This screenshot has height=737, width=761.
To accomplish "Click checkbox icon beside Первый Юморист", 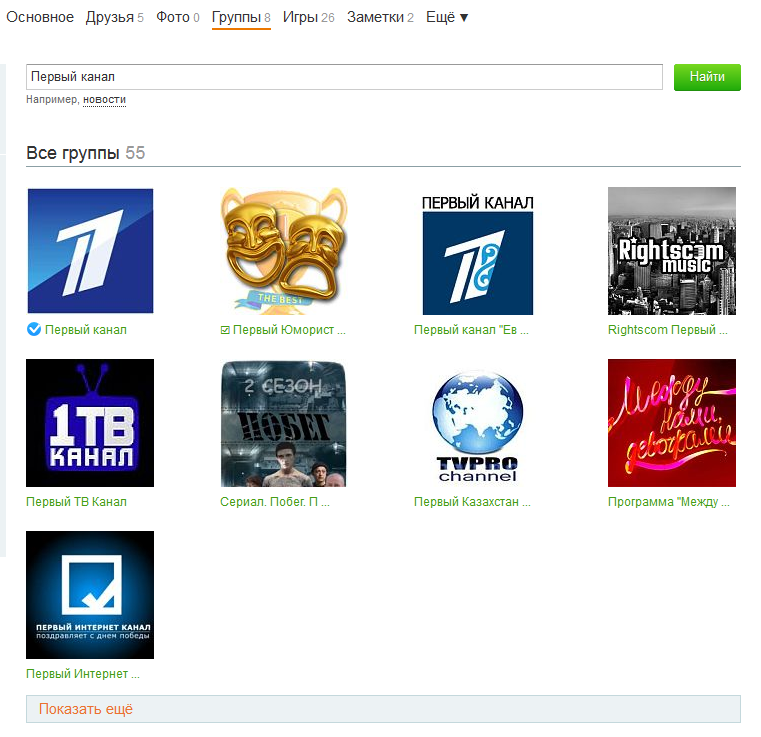I will [x=225, y=330].
